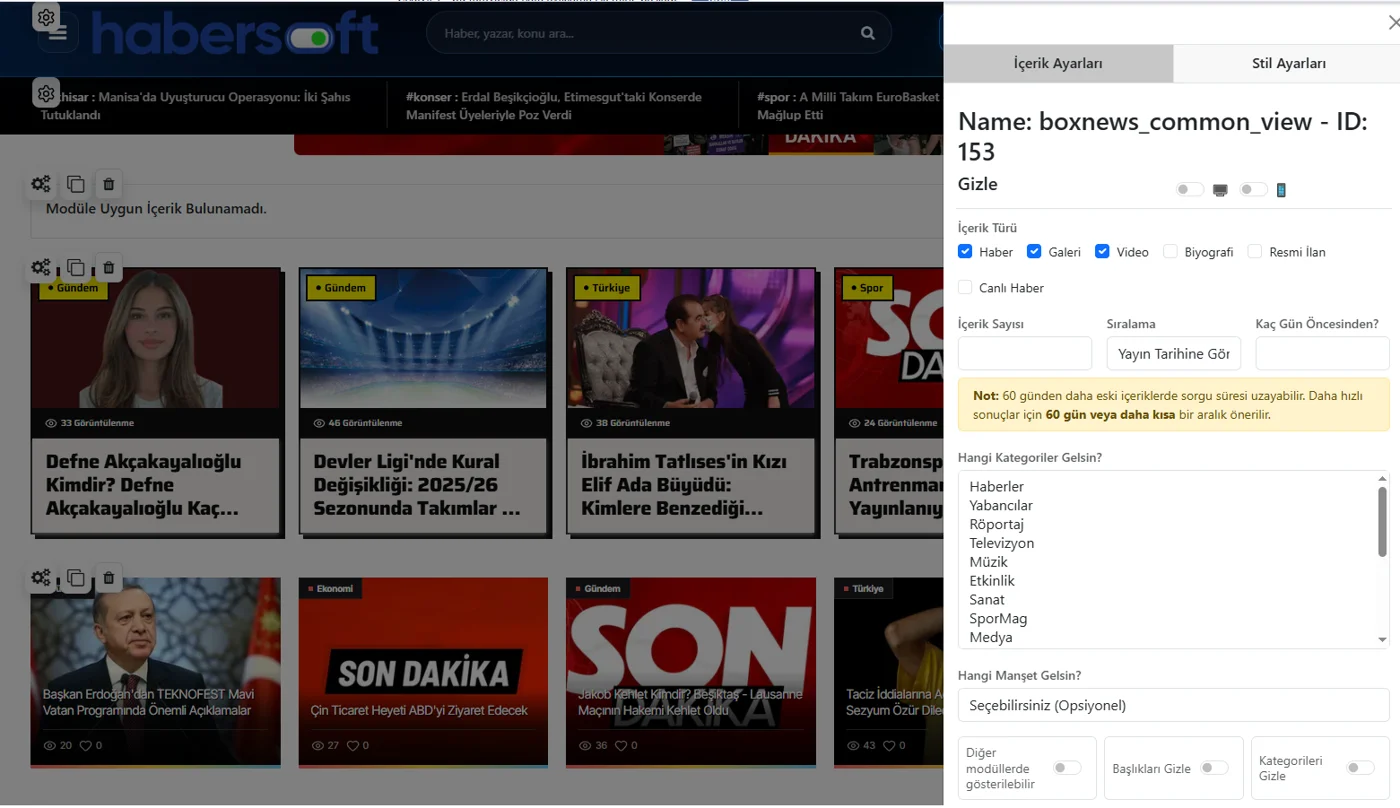Open the gear settings on the news ticker bar
Viewport: 1400px width, 808px height.
[46, 93]
